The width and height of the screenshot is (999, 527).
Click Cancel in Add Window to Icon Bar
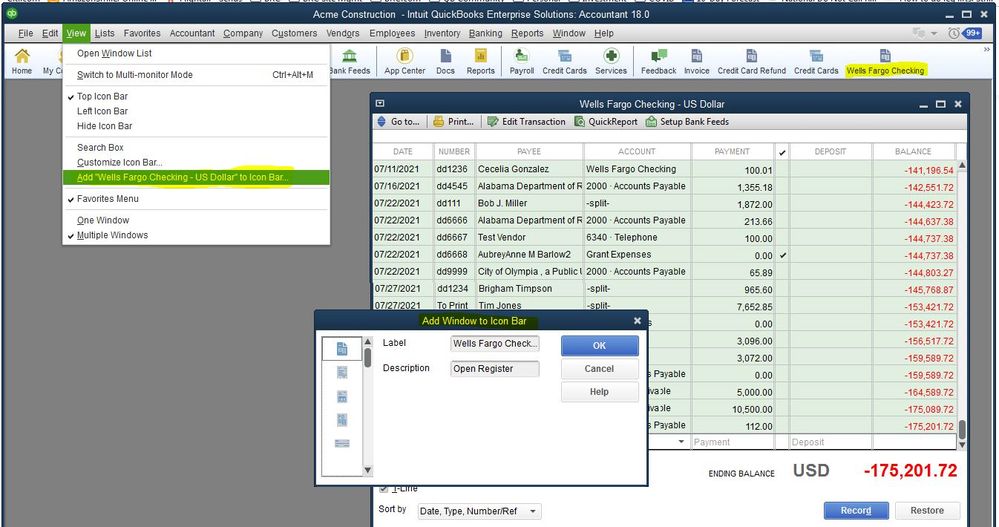coord(600,368)
